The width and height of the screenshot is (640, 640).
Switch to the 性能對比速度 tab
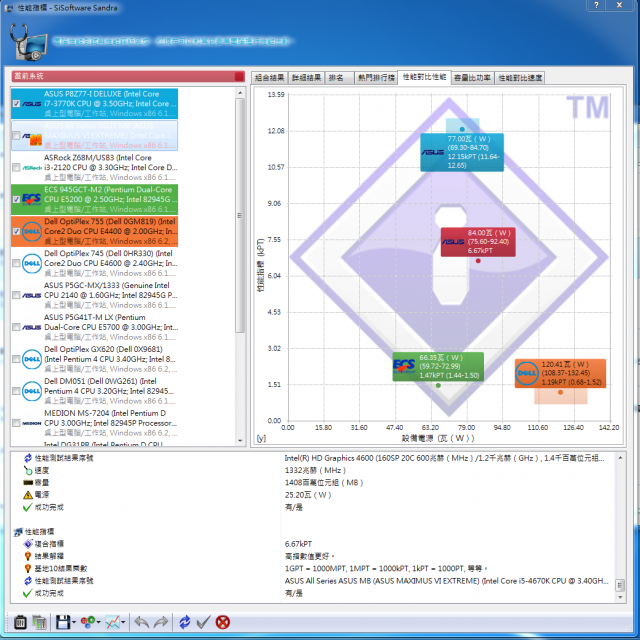(x=520, y=78)
